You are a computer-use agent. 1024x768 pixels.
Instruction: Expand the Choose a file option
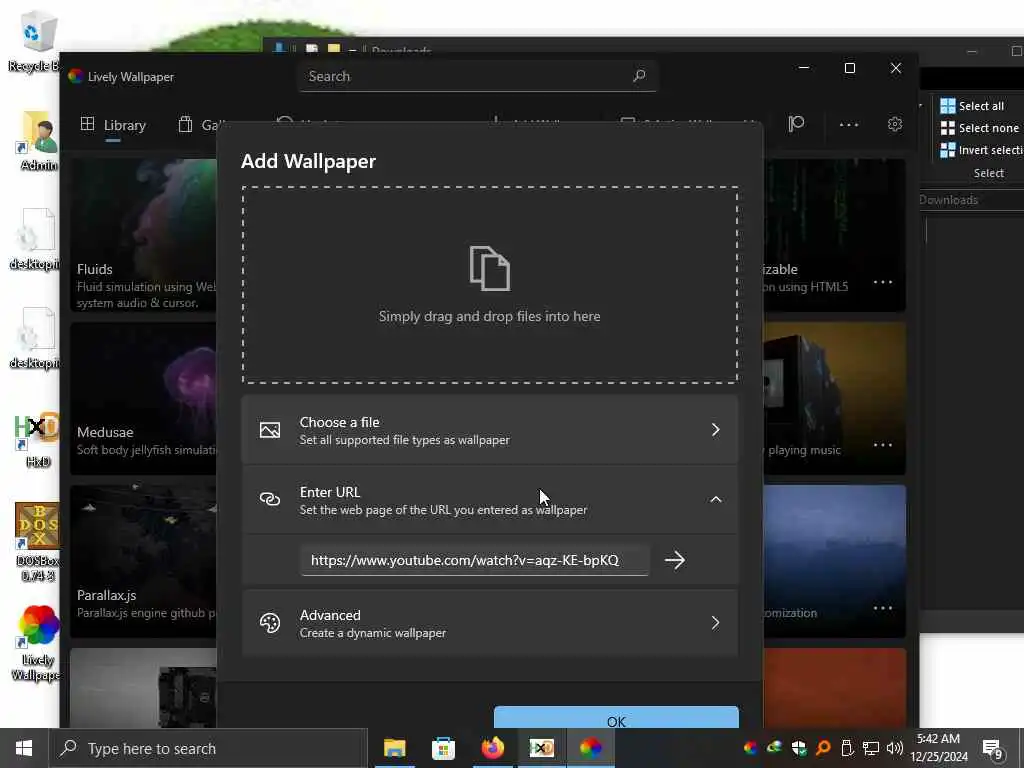[x=490, y=430]
